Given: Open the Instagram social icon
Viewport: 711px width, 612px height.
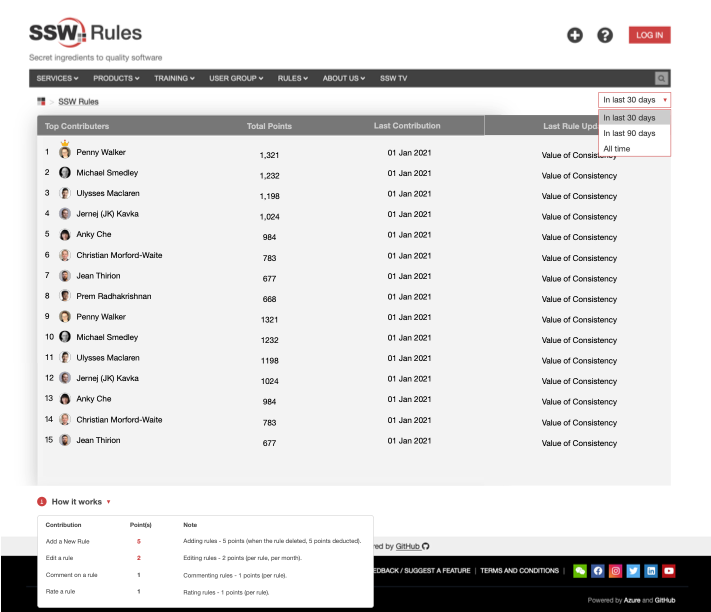Looking at the screenshot, I should tap(615, 571).
